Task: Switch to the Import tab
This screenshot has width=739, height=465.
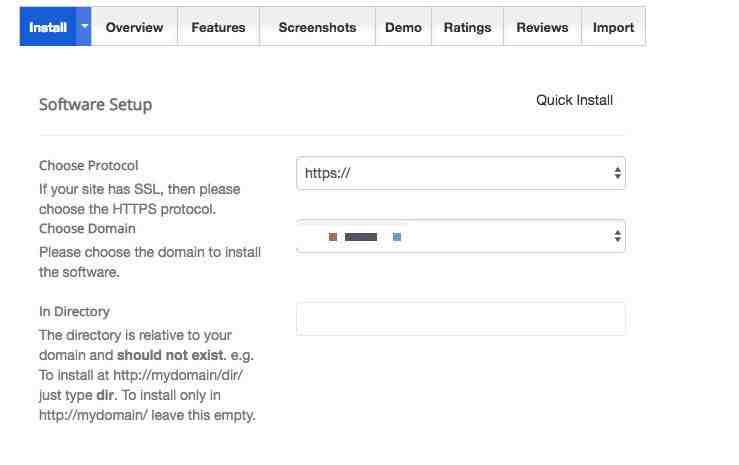Action: tap(613, 27)
